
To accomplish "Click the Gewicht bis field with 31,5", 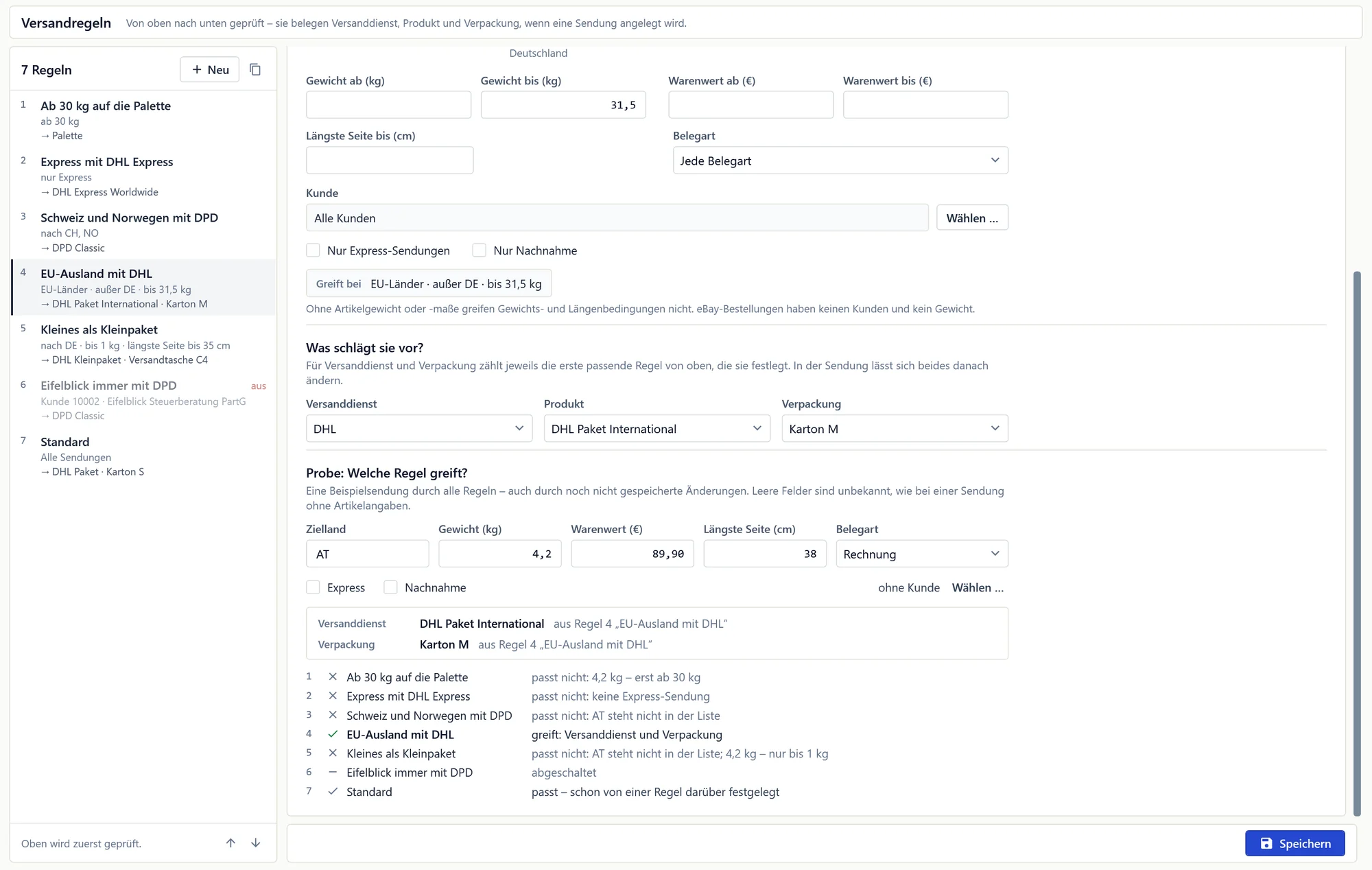I will (563, 105).
